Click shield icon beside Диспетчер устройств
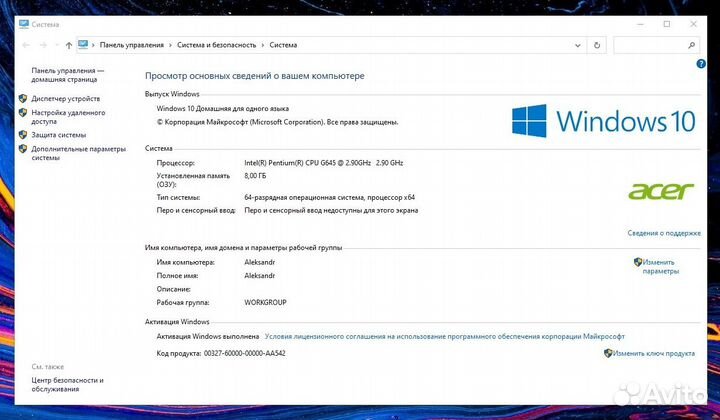 [23, 98]
